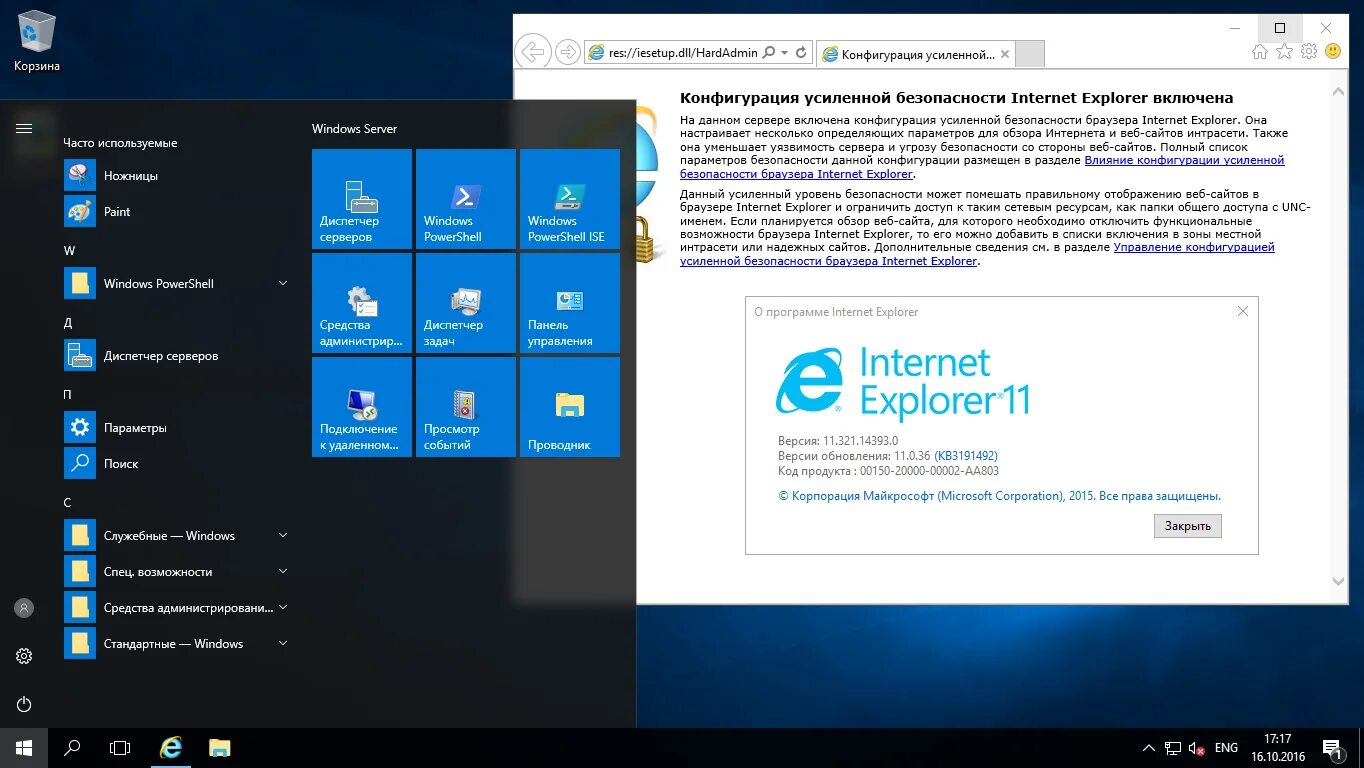Click the IE back navigation arrow
1364x768 pixels.
pos(534,52)
